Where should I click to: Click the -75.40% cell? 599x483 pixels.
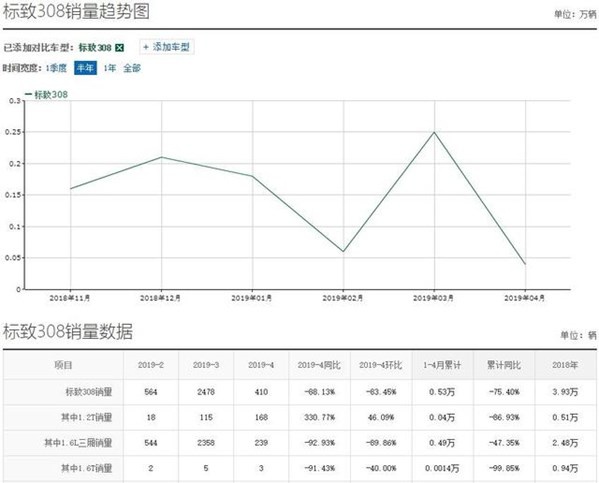click(504, 392)
